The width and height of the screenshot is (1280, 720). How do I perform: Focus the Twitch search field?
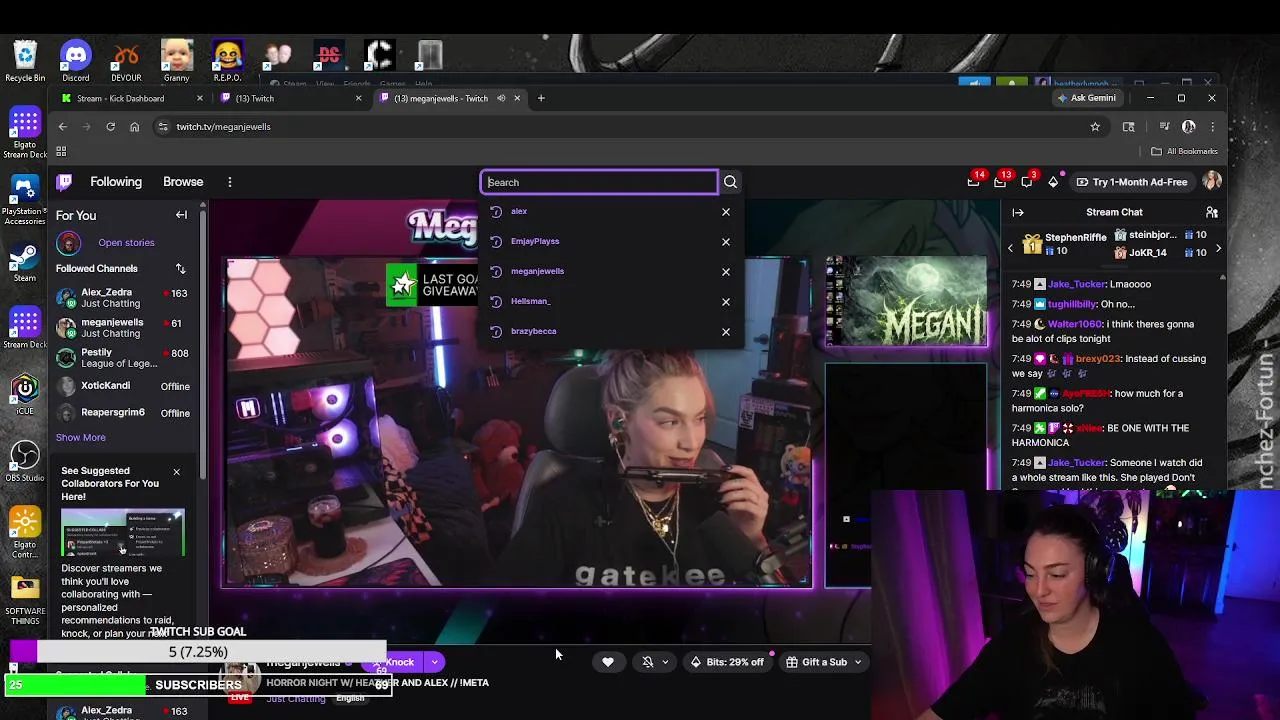599,182
